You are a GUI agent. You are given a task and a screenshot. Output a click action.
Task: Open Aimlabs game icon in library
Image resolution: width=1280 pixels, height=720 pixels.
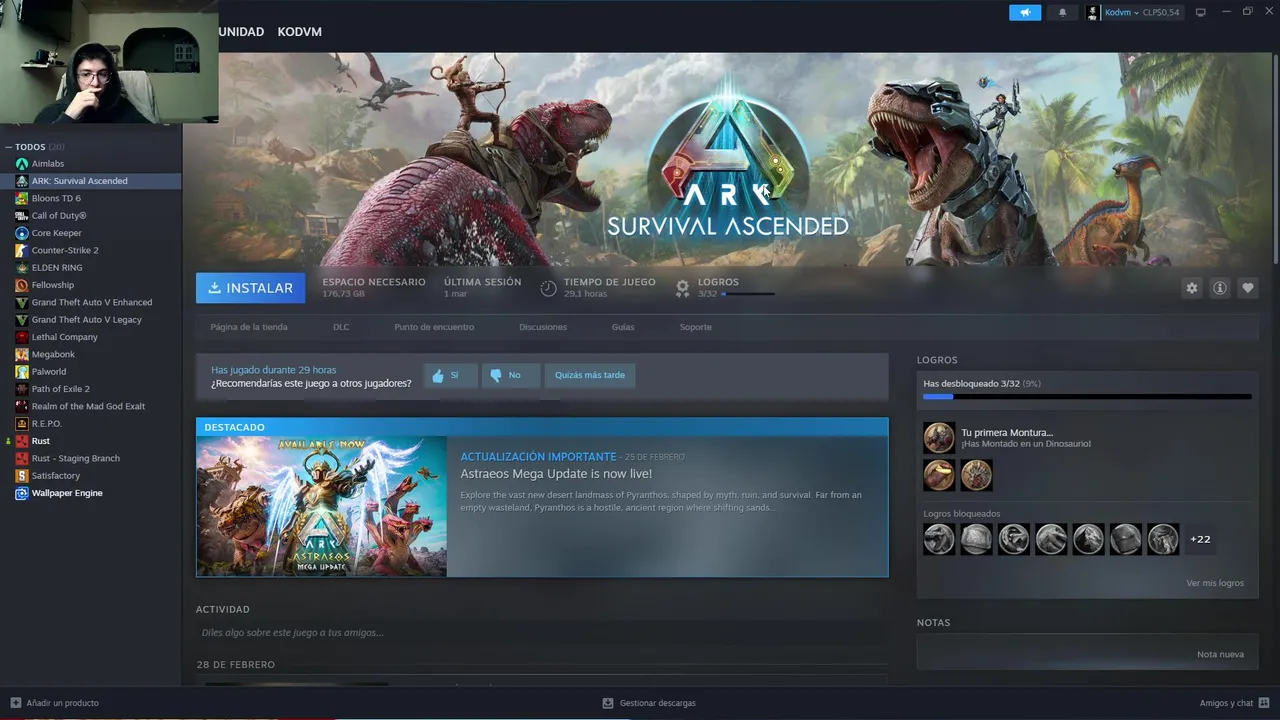click(x=22, y=164)
